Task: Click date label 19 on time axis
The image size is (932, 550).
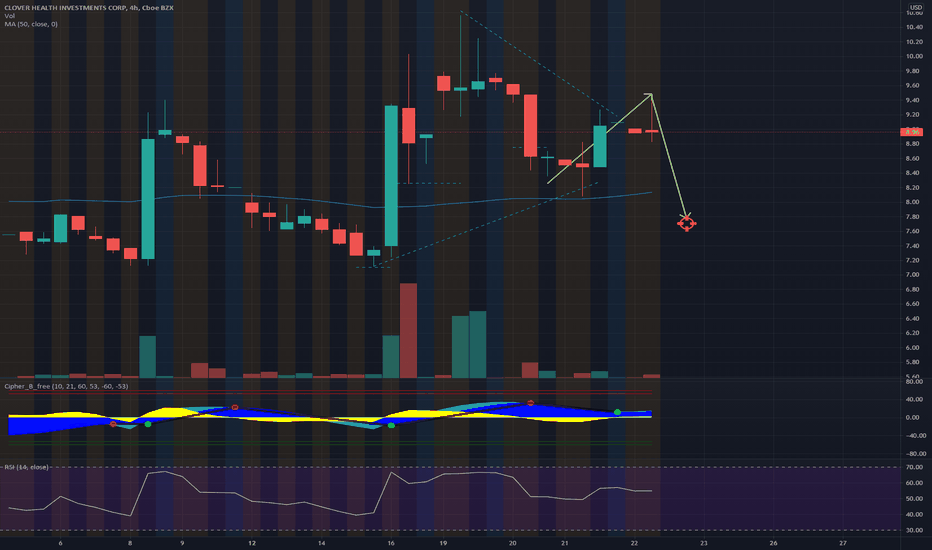Action: point(443,543)
